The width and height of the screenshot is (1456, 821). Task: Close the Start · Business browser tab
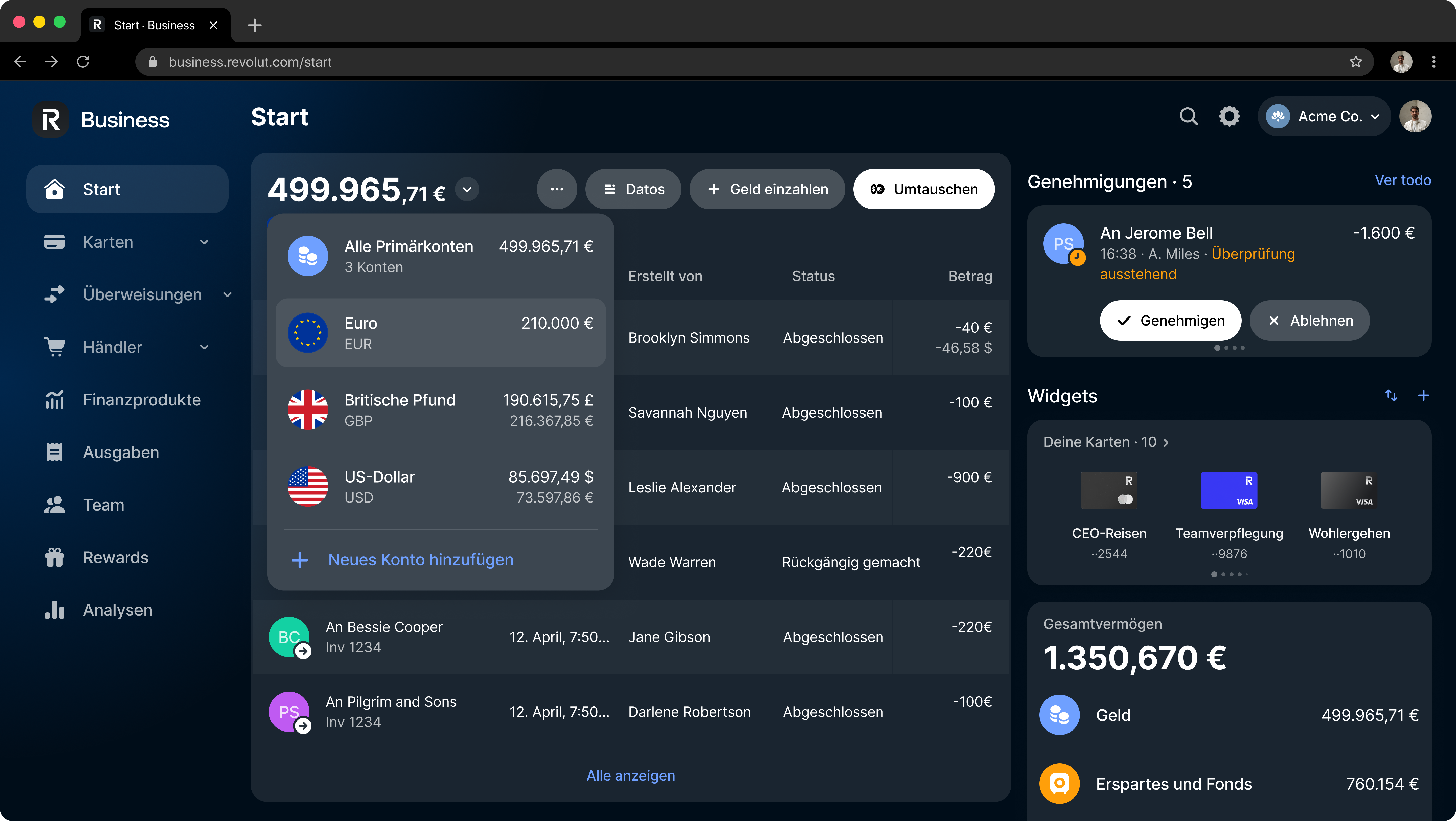tap(213, 26)
